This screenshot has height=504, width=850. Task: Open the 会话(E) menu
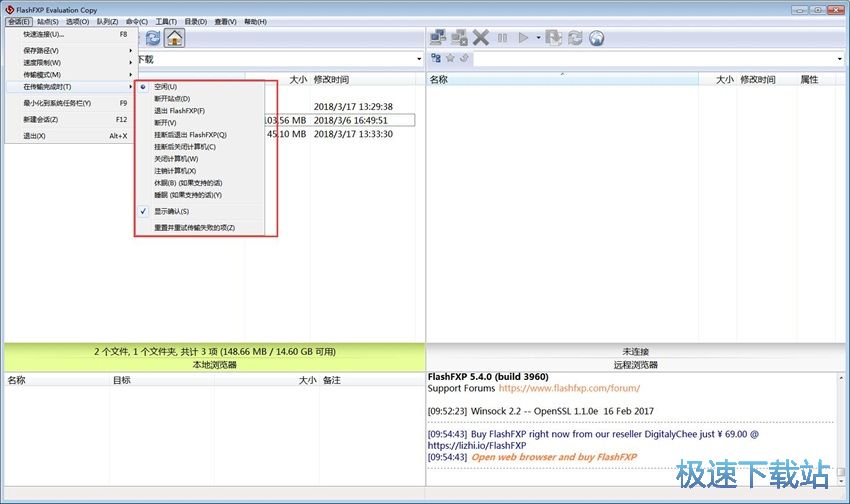click(x=19, y=22)
